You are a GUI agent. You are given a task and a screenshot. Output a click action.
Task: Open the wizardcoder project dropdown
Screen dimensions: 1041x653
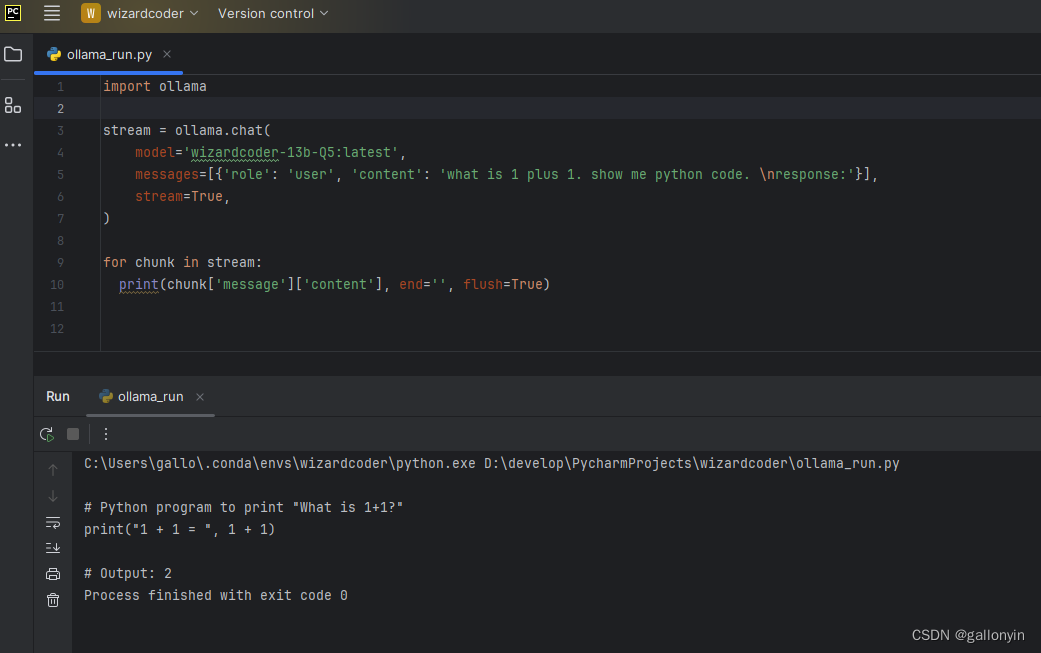coord(140,13)
